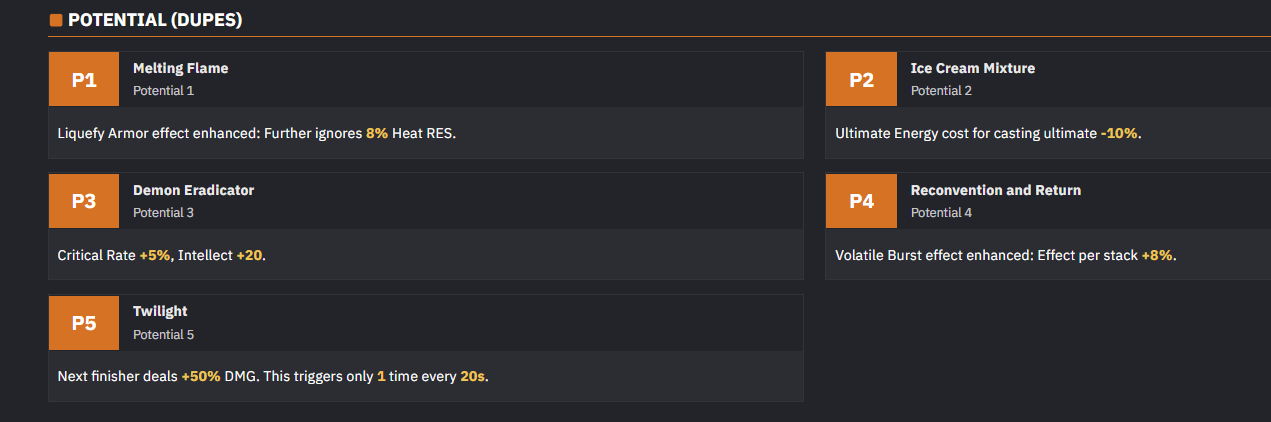The height and width of the screenshot is (422, 1271).
Task: Click the orange P2 badge
Action: tap(861, 80)
